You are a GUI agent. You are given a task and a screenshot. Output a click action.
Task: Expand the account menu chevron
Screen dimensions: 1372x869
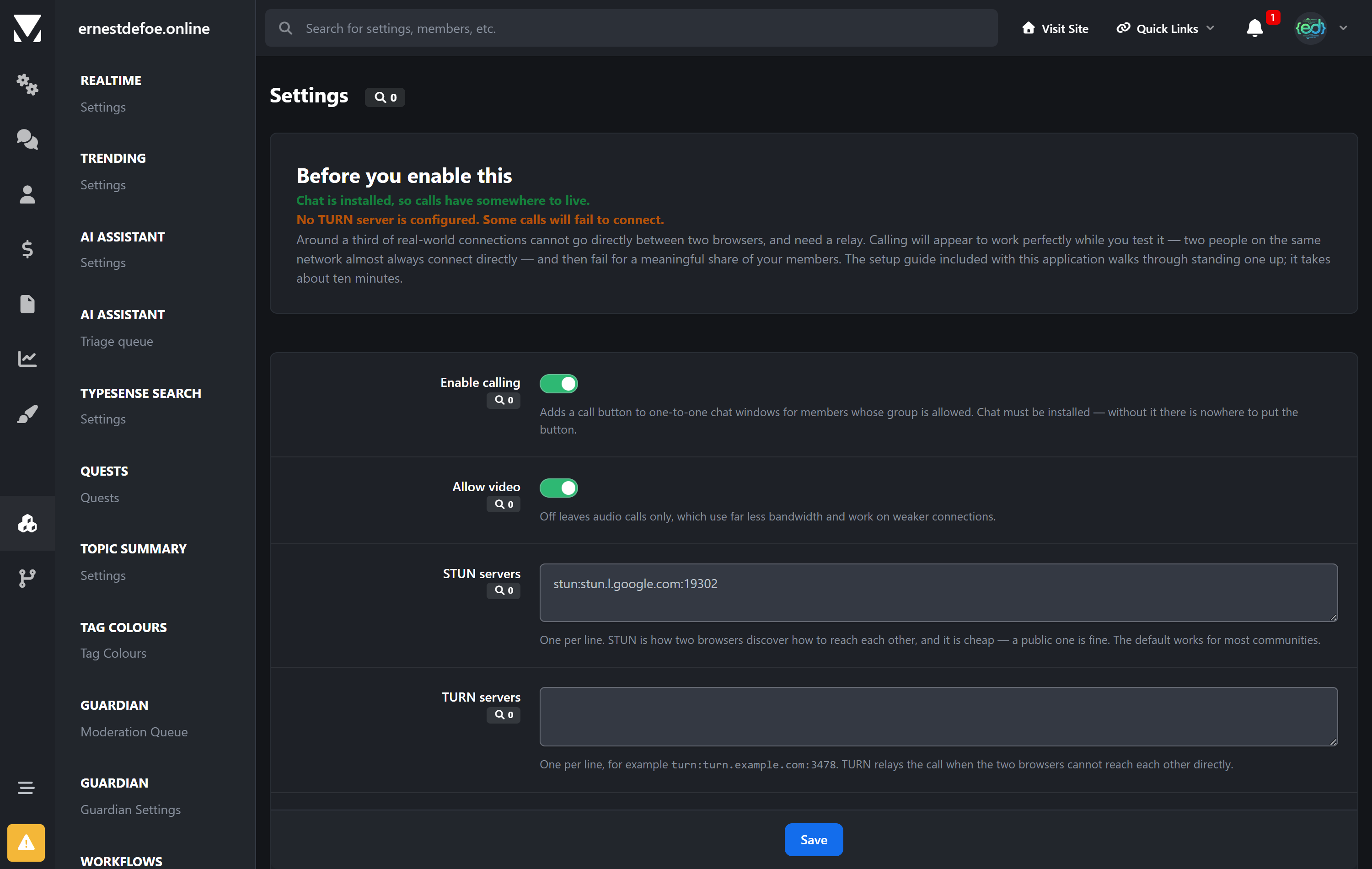pyautogui.click(x=1344, y=28)
